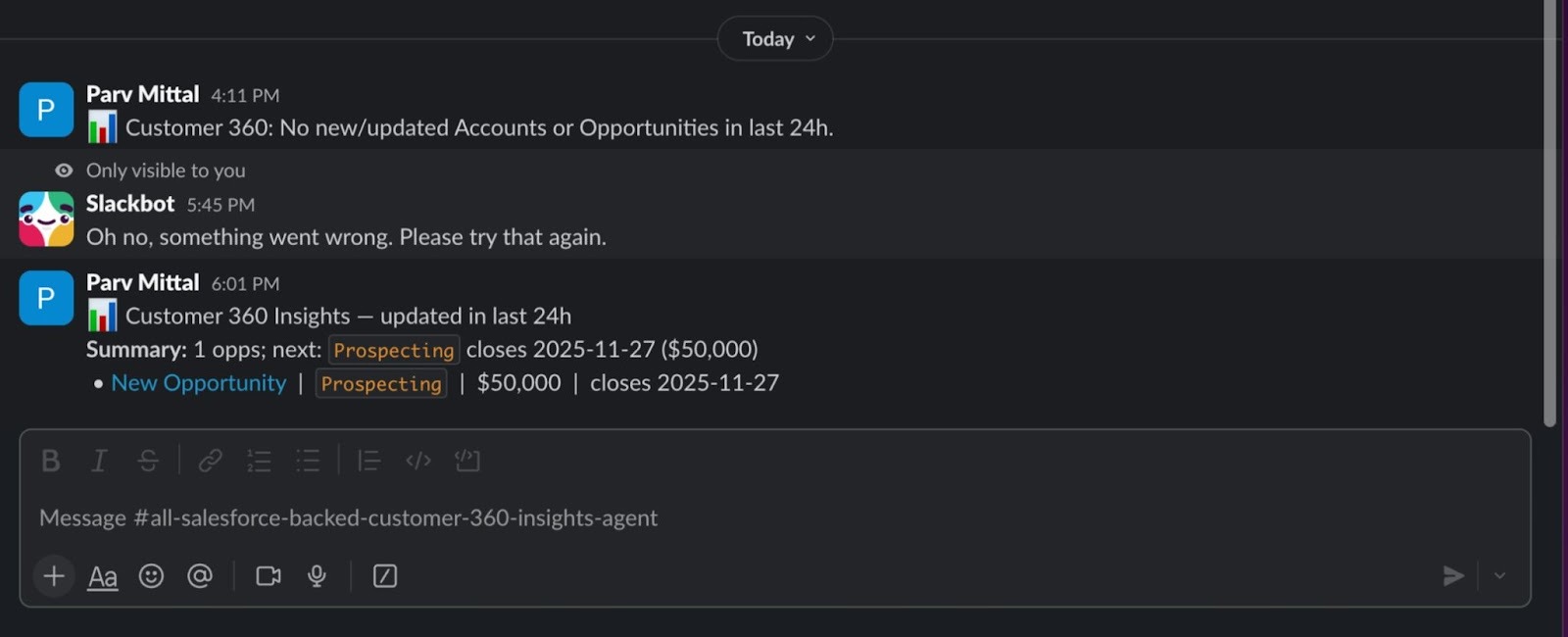Mention someone with the @ icon
Viewport: 1568px width, 637px height.
200,576
